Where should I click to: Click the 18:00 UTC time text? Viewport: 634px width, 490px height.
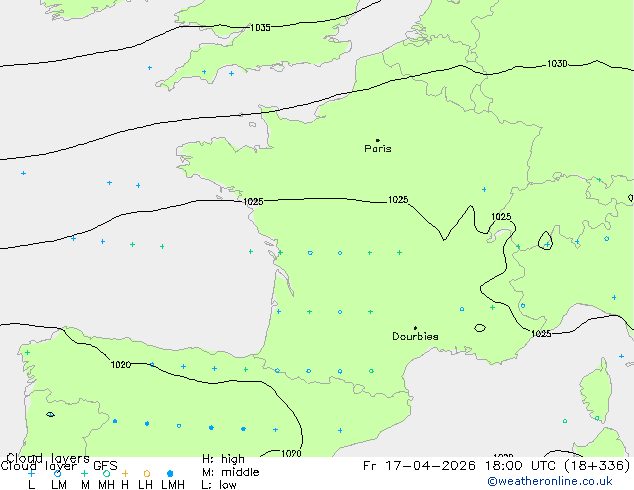522,466
